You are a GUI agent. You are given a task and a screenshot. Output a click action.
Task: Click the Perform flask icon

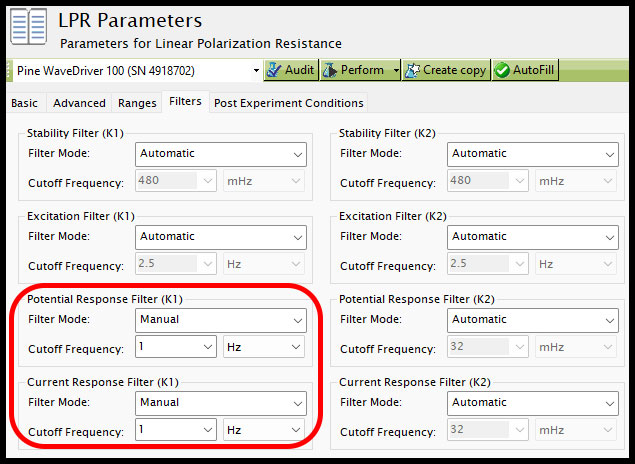[330, 70]
